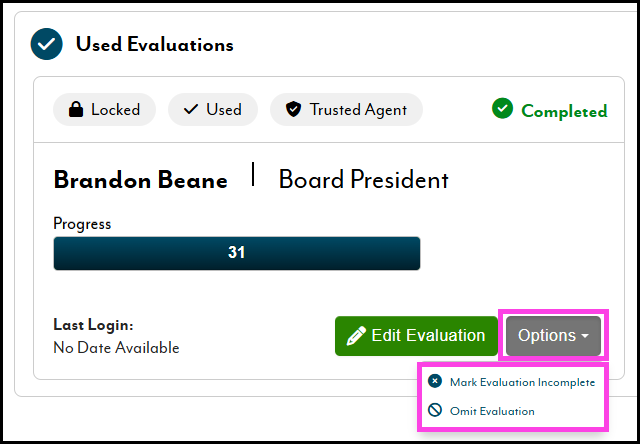This screenshot has height=444, width=640.
Task: Click the Locked status badge
Action: [104, 109]
